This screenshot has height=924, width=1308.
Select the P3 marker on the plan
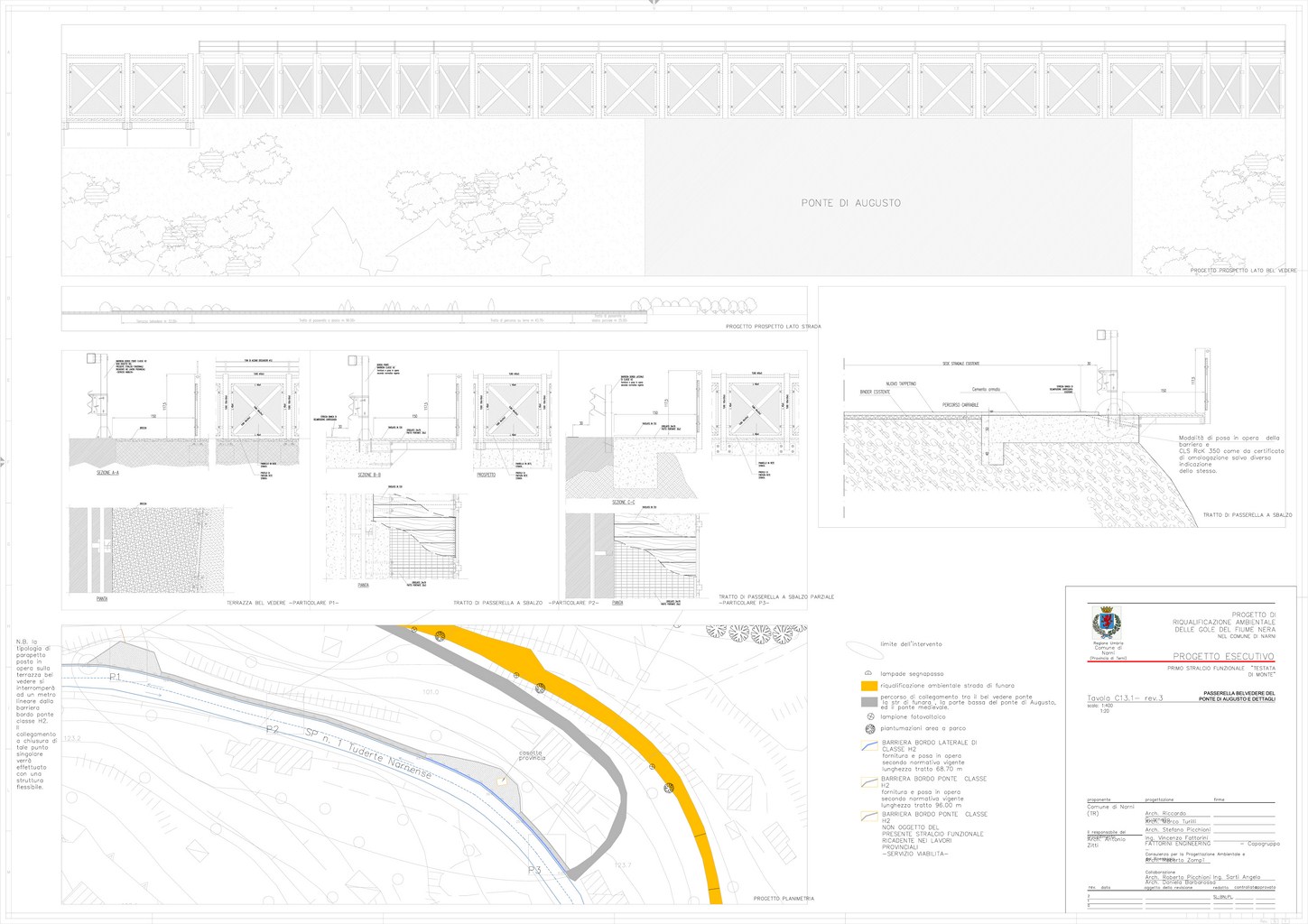tap(534, 870)
